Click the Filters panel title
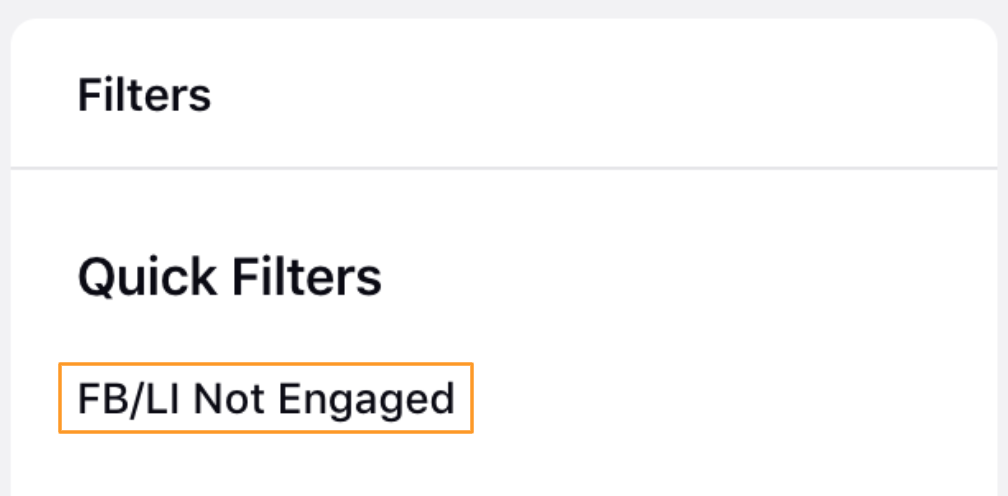This screenshot has width=1008, height=496. (144, 96)
